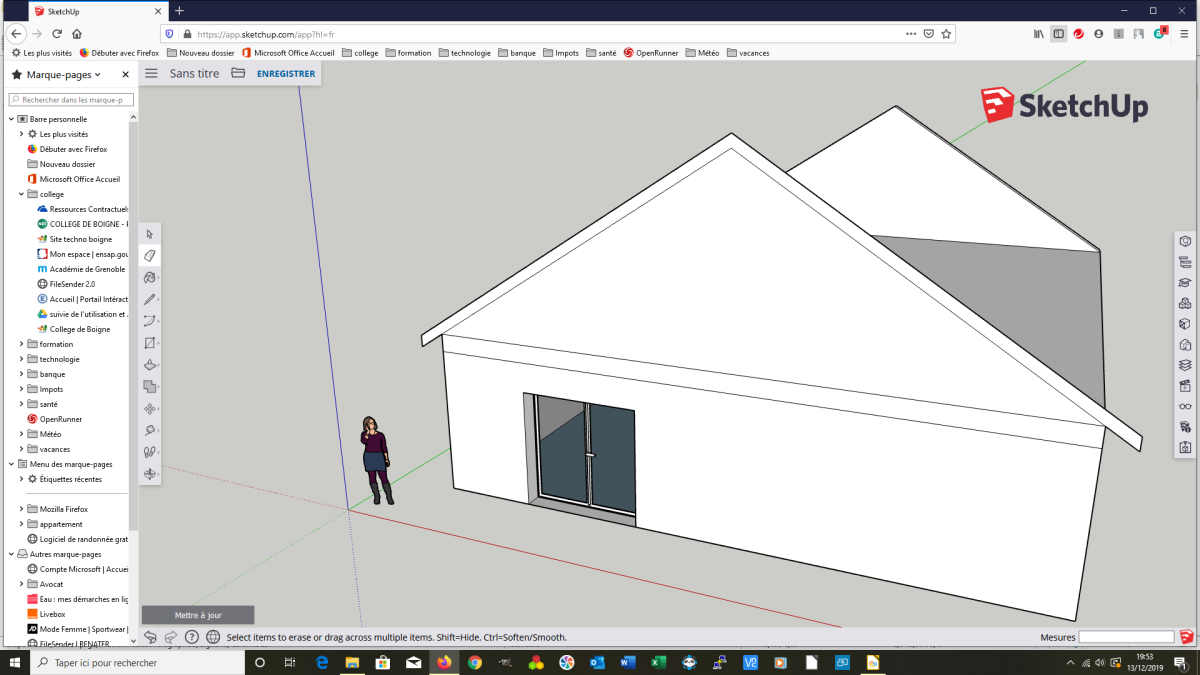Open the SketchUp hamburger menu

click(151, 73)
